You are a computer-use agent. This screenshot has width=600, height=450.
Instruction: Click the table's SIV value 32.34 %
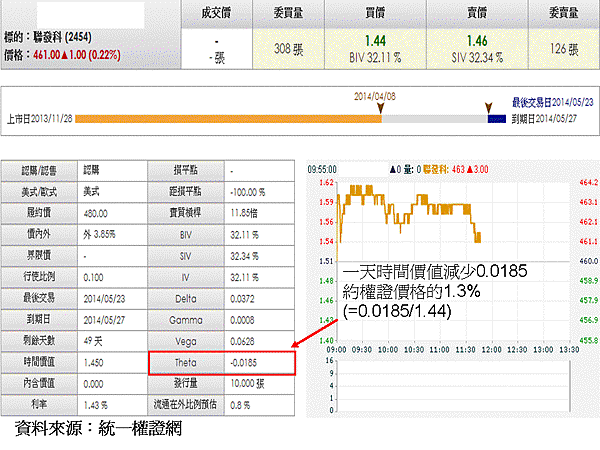(245, 256)
